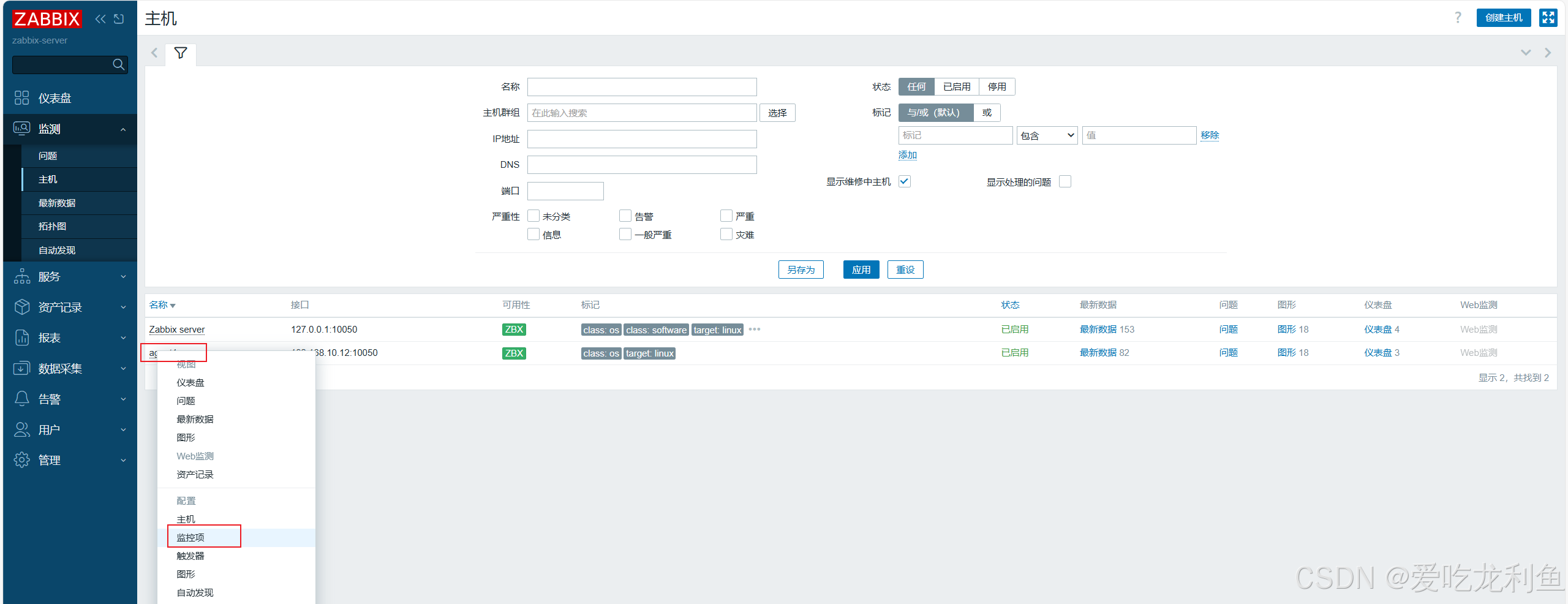Expand the 用户 menu section
The width and height of the screenshot is (1568, 604).
tap(124, 430)
